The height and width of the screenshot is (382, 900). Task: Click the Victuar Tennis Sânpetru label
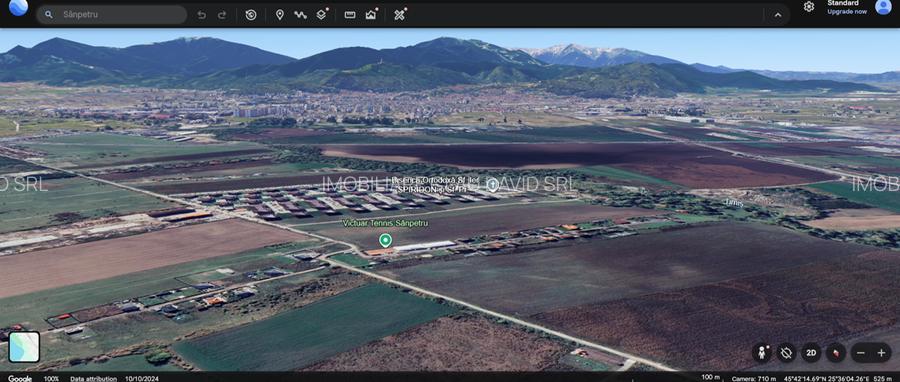click(x=385, y=223)
